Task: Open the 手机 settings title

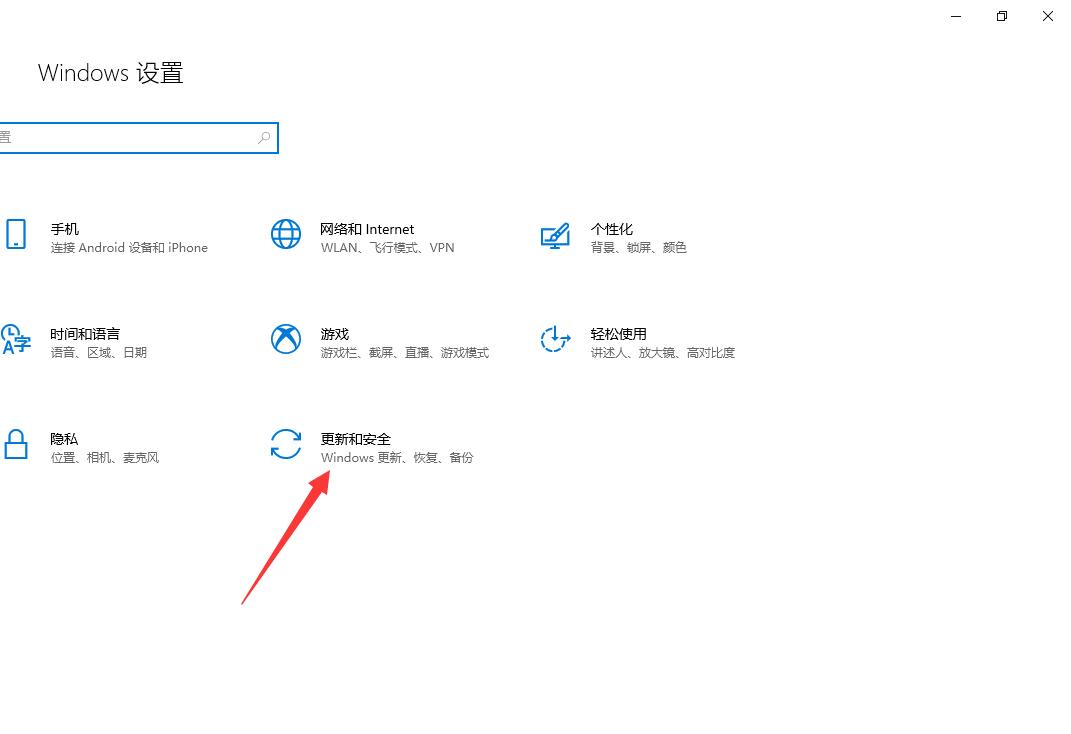Action: coord(65,229)
